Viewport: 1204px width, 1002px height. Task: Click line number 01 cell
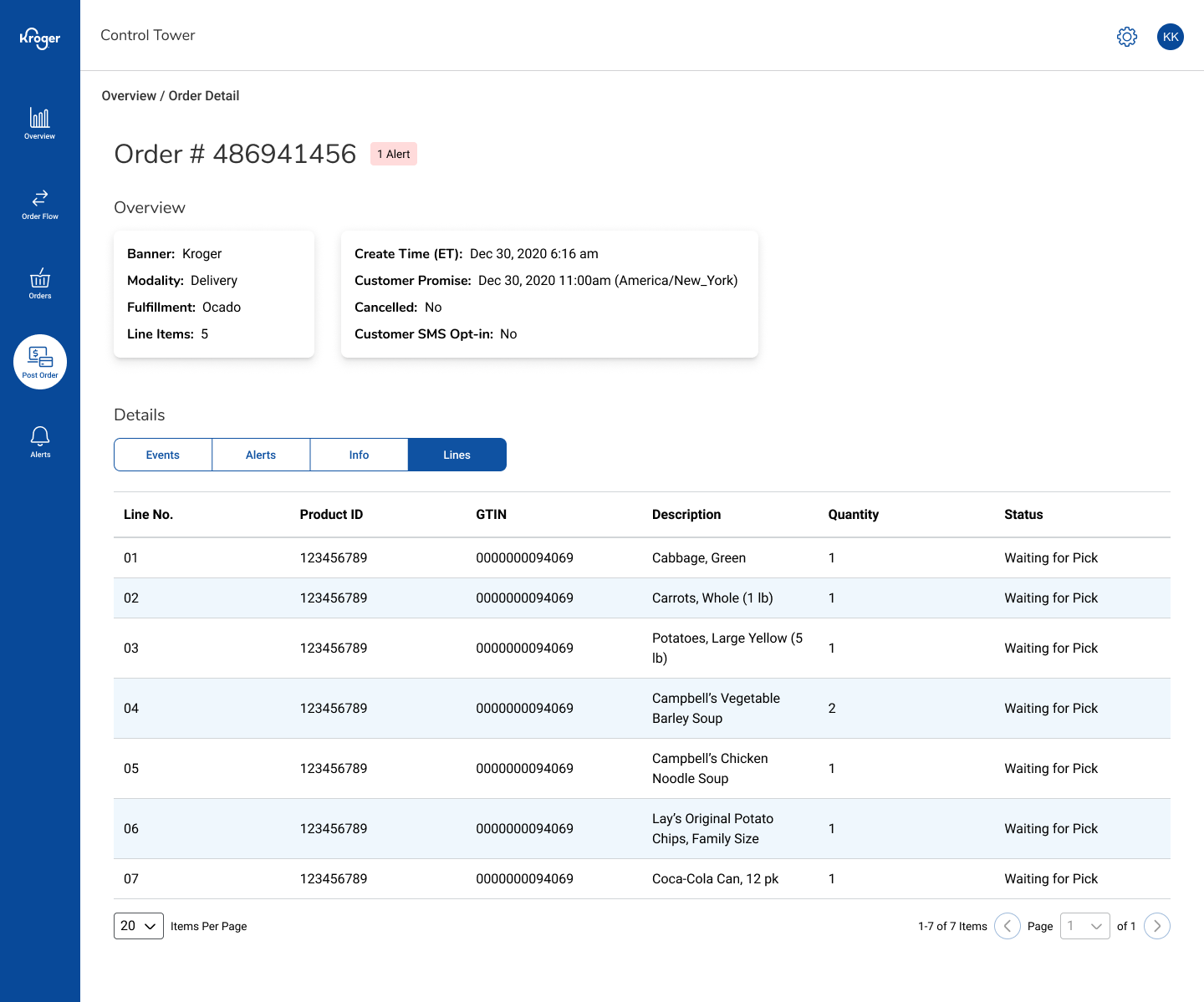tap(131, 558)
